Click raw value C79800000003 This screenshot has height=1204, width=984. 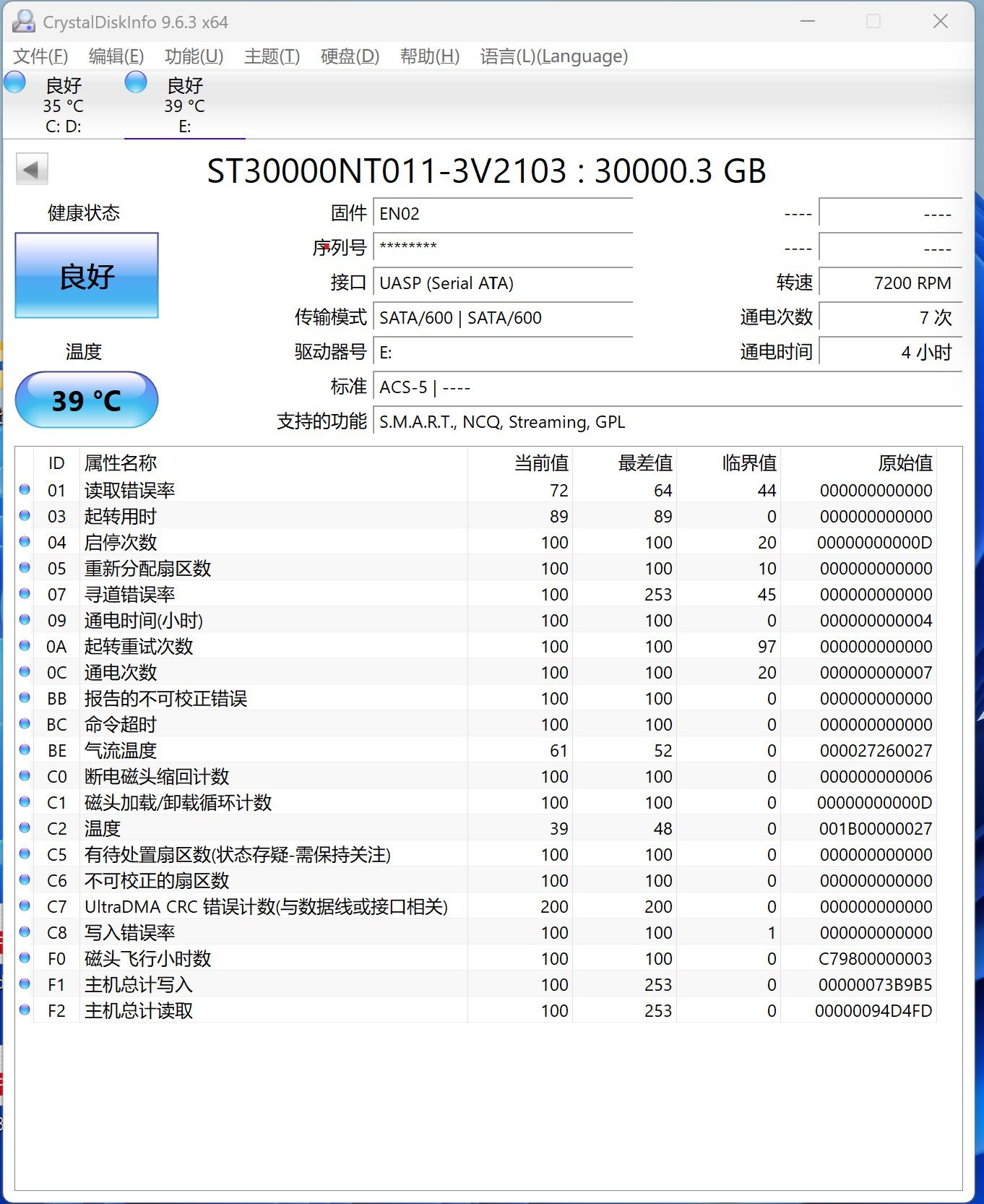coord(875,958)
